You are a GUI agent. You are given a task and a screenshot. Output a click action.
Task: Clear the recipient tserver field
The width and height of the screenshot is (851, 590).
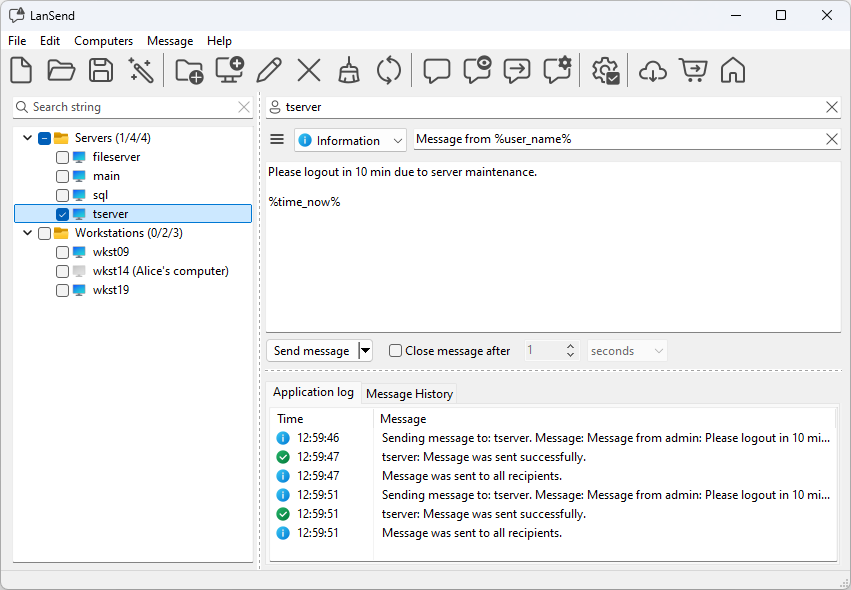(x=831, y=107)
